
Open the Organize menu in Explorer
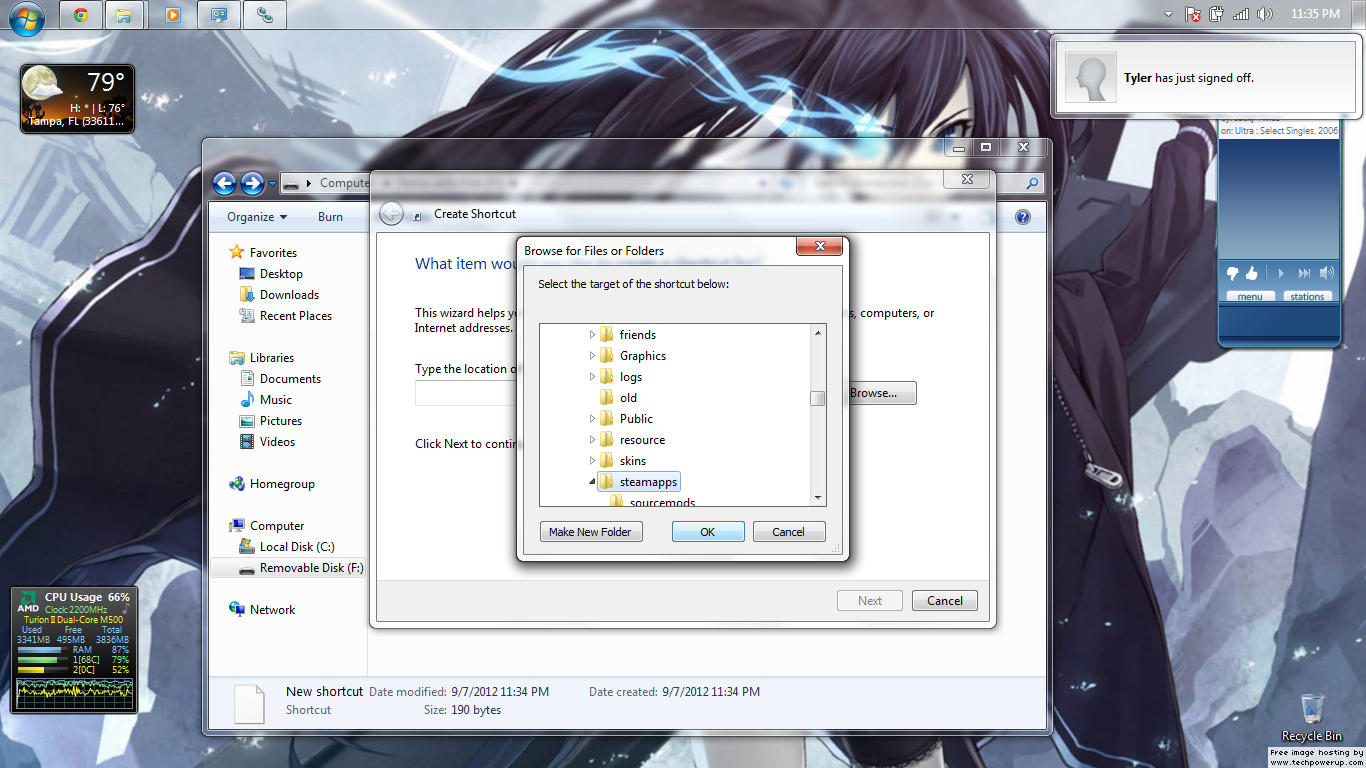pos(257,217)
